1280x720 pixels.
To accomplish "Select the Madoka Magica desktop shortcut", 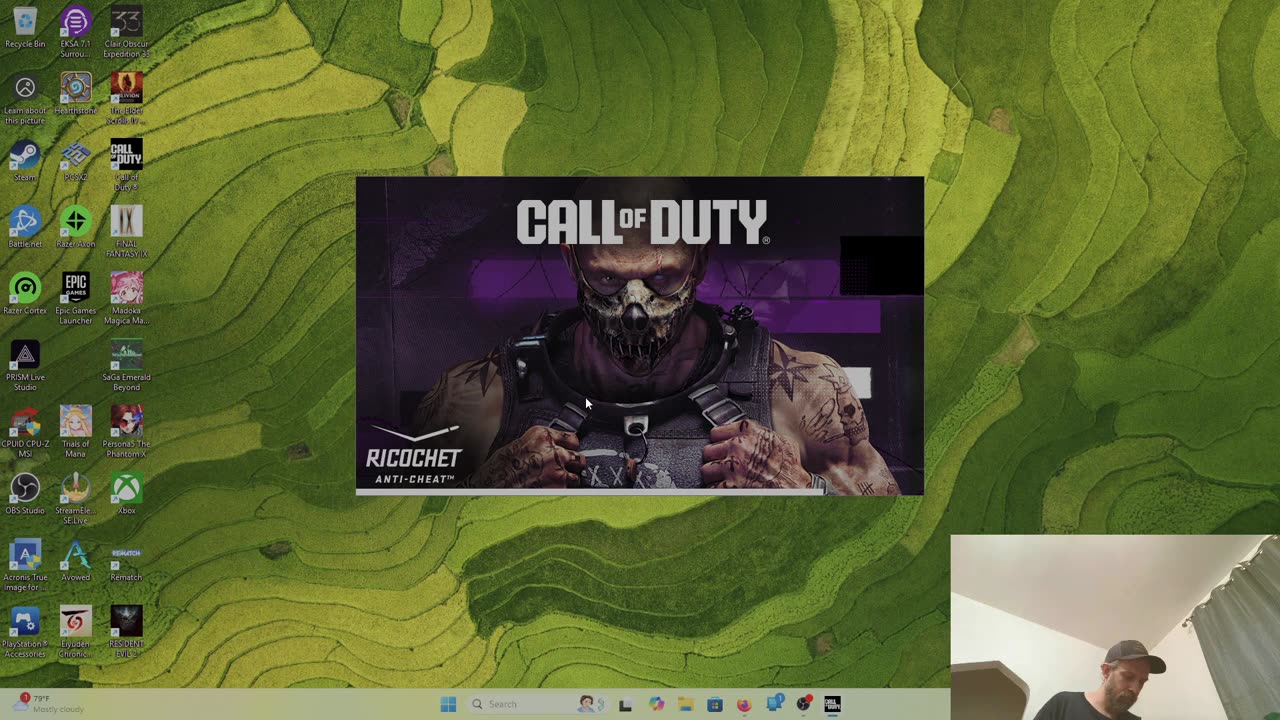I will pyautogui.click(x=126, y=299).
